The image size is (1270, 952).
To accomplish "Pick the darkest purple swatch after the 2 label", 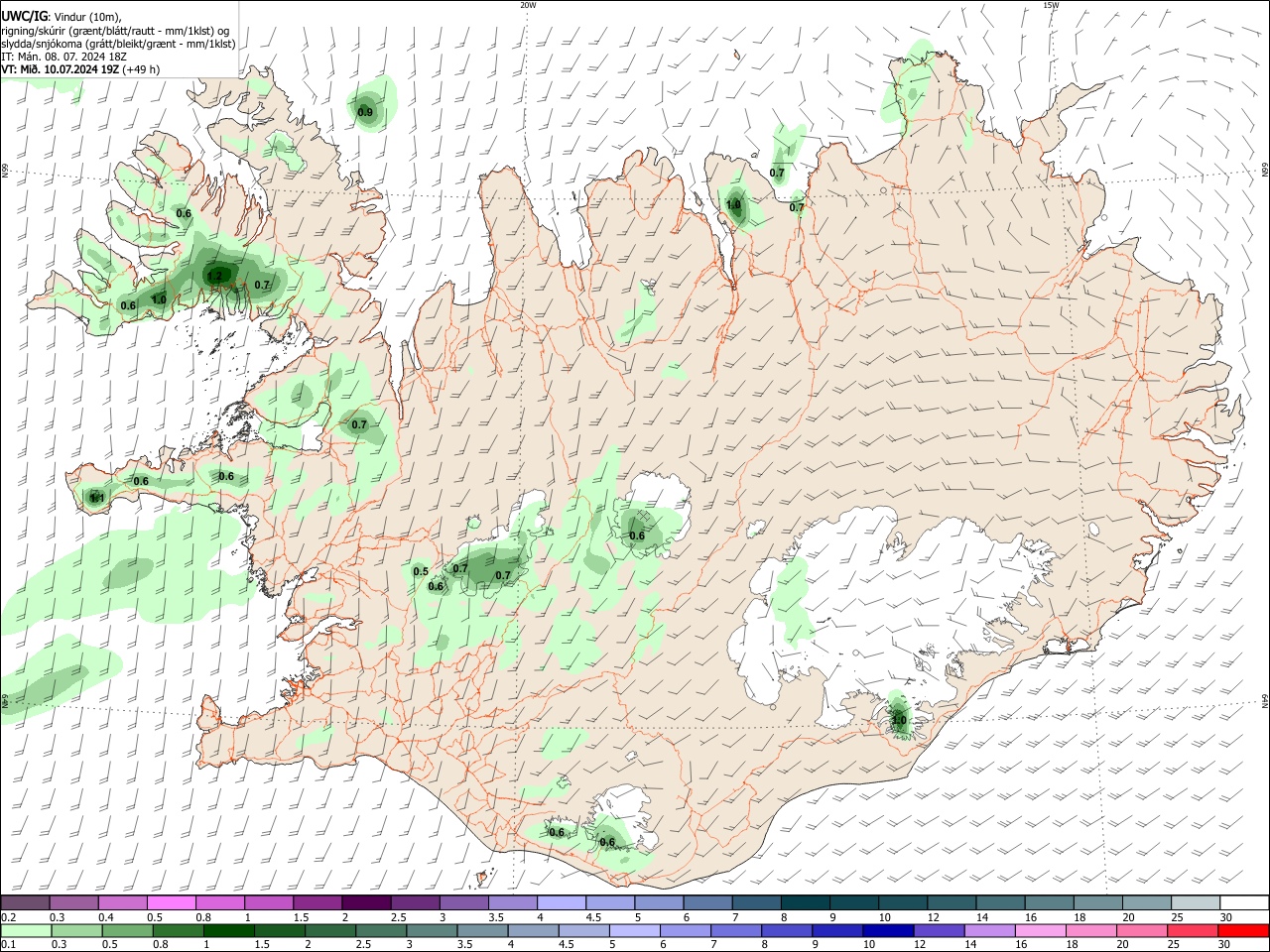I will (367, 902).
